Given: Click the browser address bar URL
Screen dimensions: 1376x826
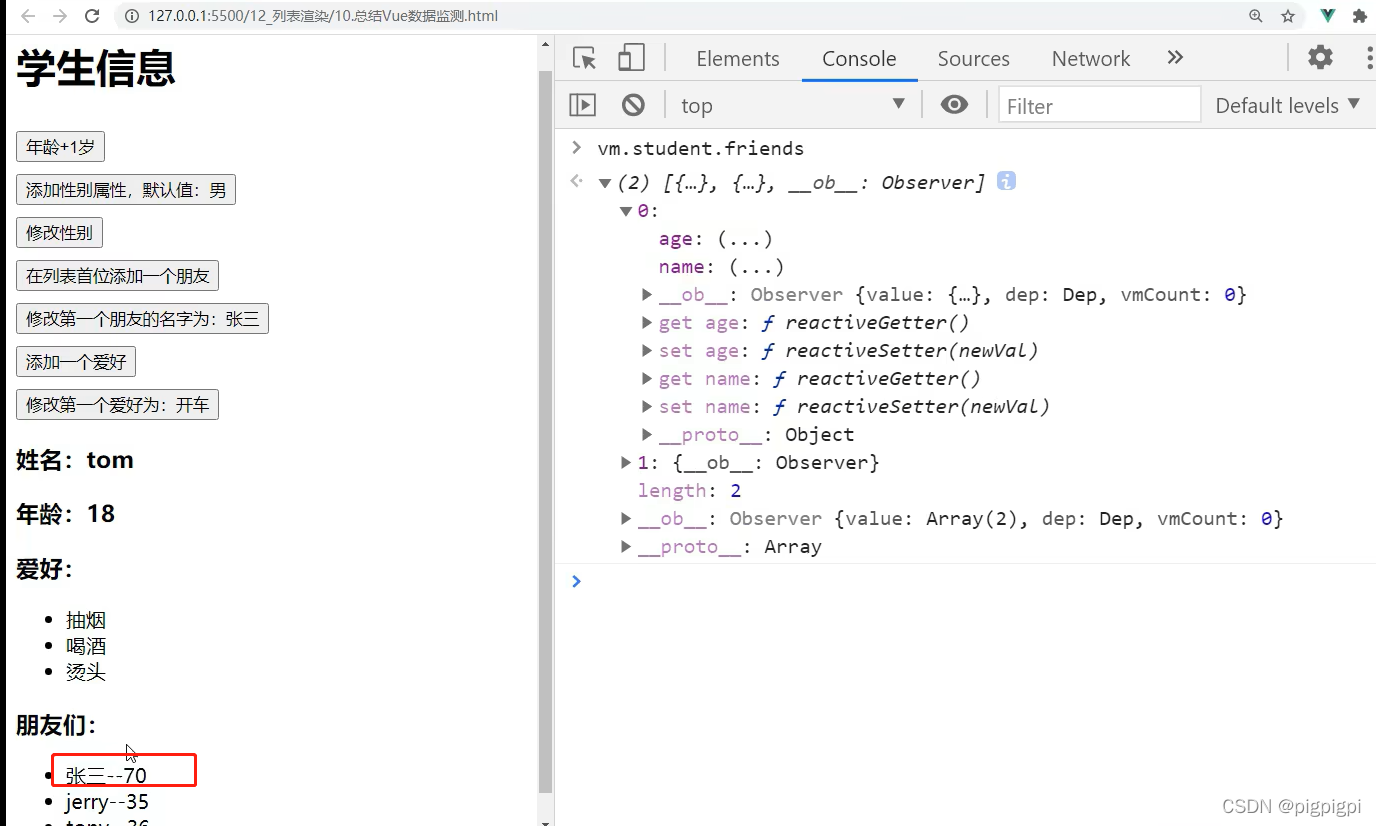Looking at the screenshot, I should click(323, 16).
